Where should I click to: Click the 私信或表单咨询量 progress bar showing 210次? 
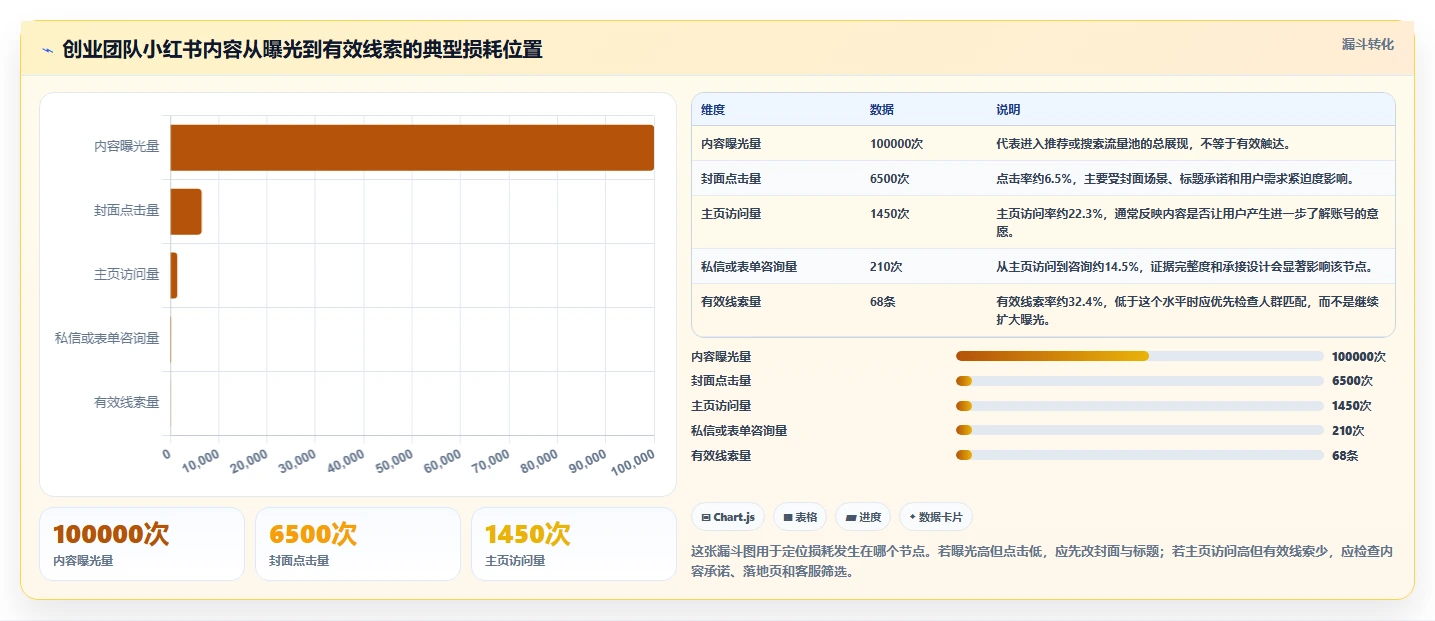point(1140,431)
